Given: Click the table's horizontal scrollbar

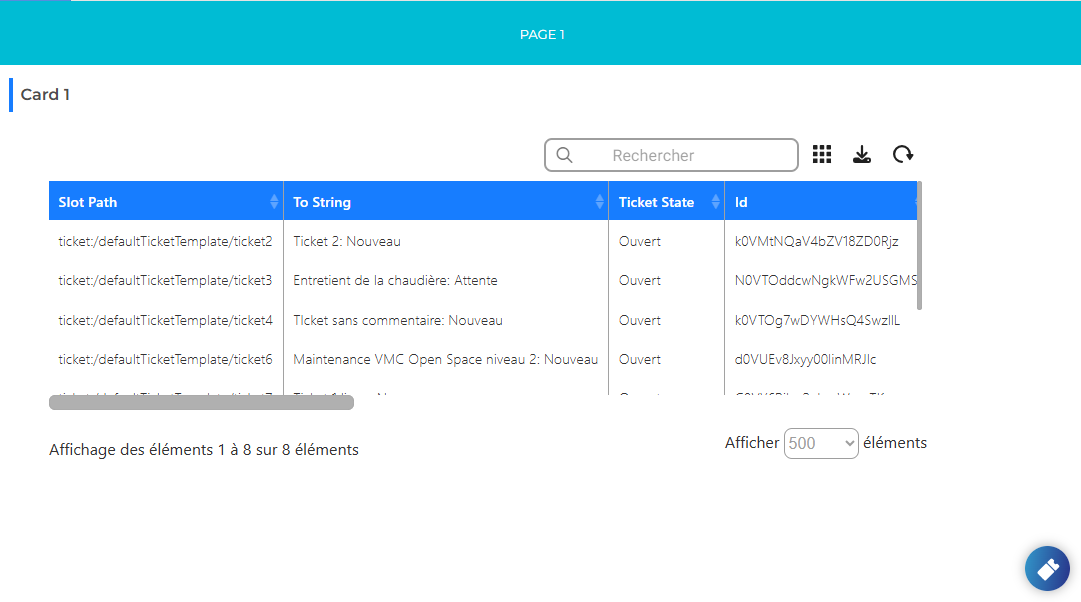Looking at the screenshot, I should (201, 403).
